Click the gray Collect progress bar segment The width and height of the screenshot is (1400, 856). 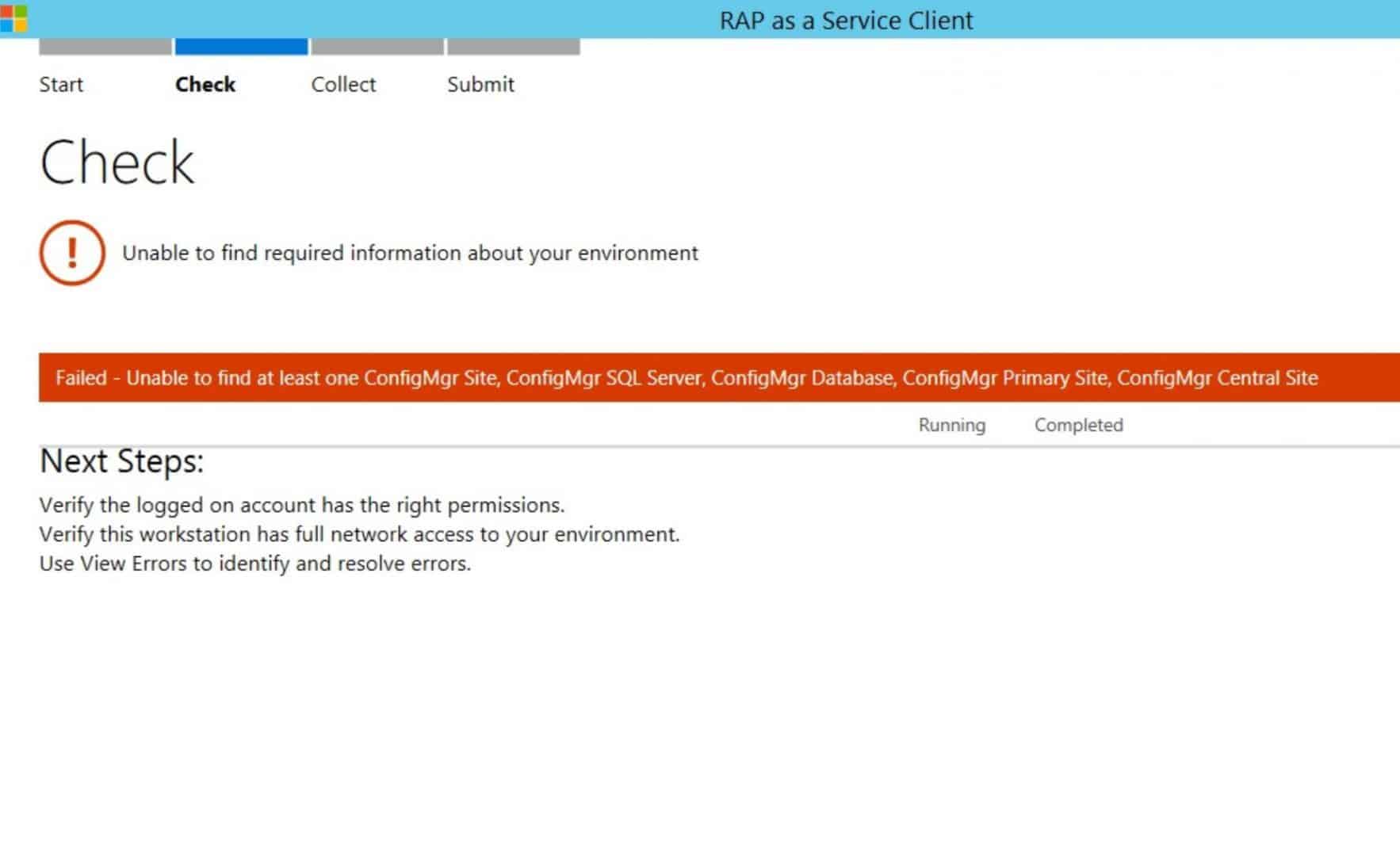click(377, 47)
